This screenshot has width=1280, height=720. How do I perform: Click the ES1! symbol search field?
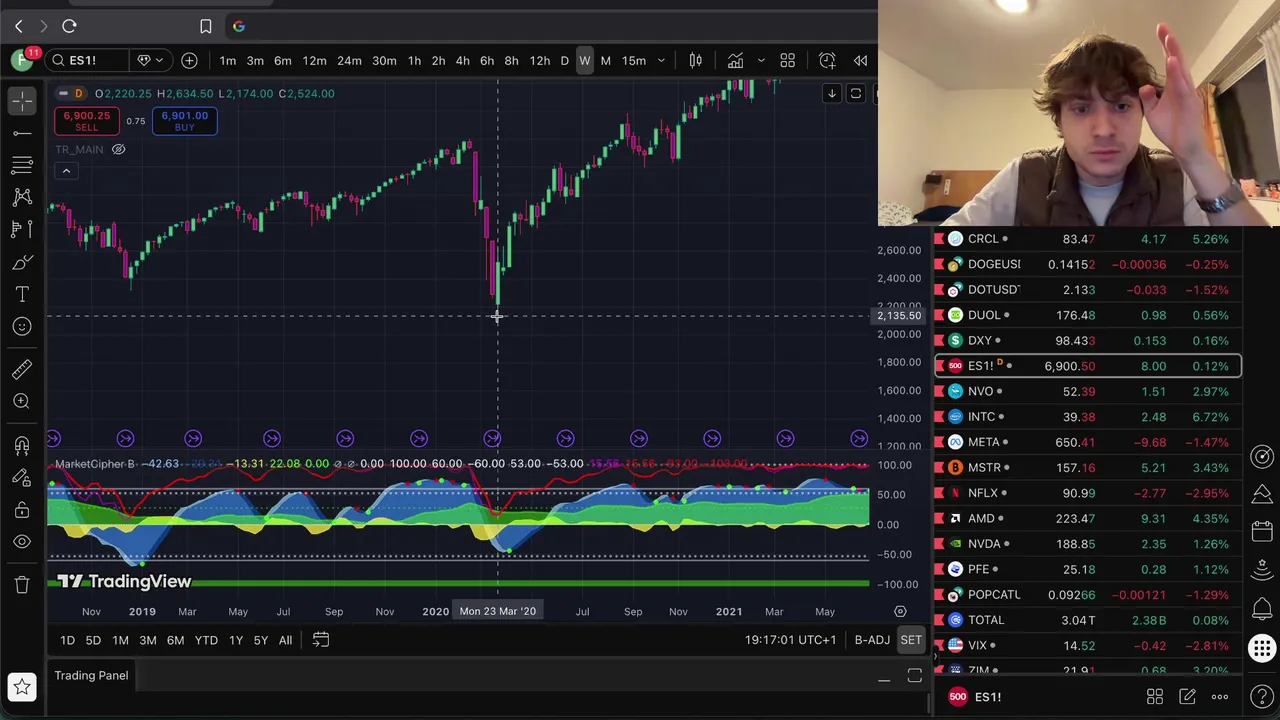86,60
